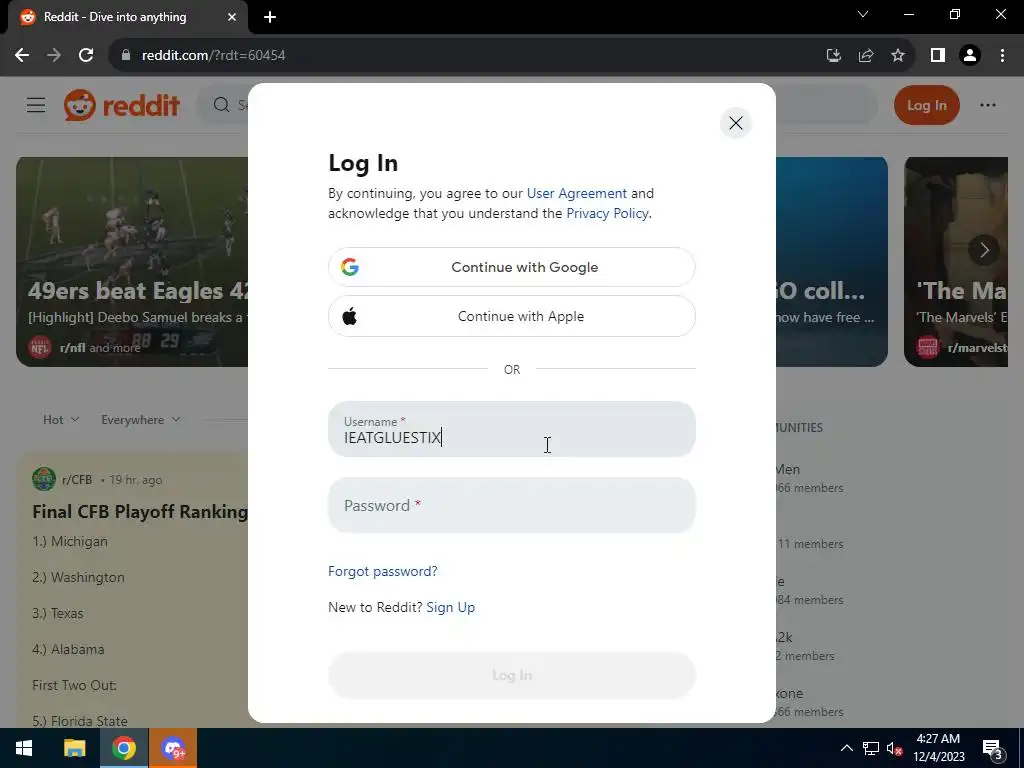The width and height of the screenshot is (1024, 768).
Task: Toggle Chrome side panel
Action: point(938,56)
